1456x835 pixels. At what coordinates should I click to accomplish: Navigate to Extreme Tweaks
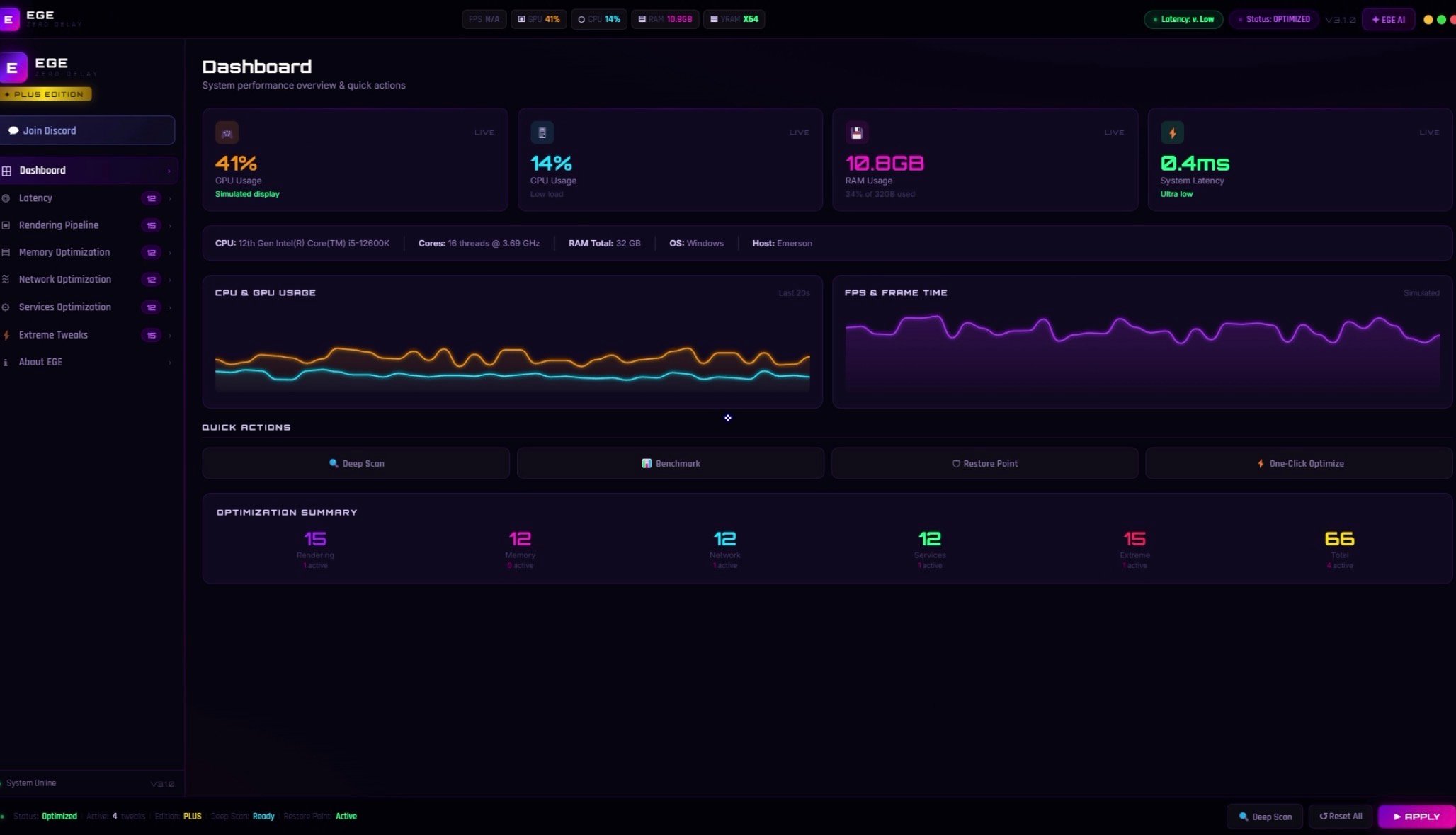point(88,335)
